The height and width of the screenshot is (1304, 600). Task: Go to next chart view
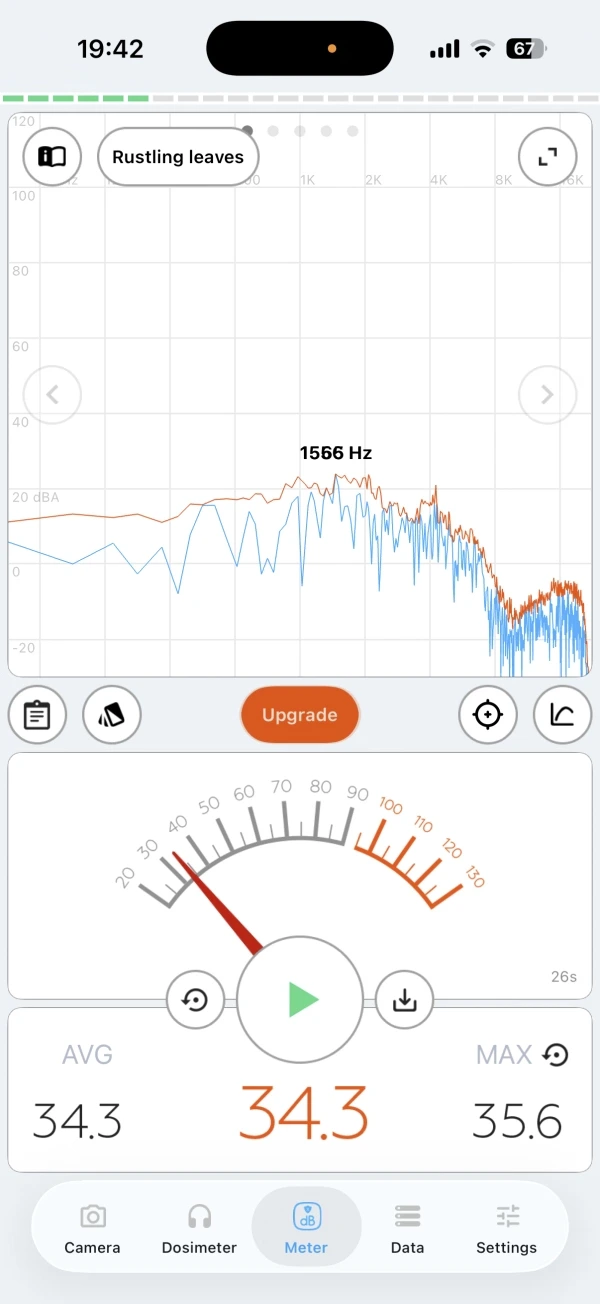point(547,395)
